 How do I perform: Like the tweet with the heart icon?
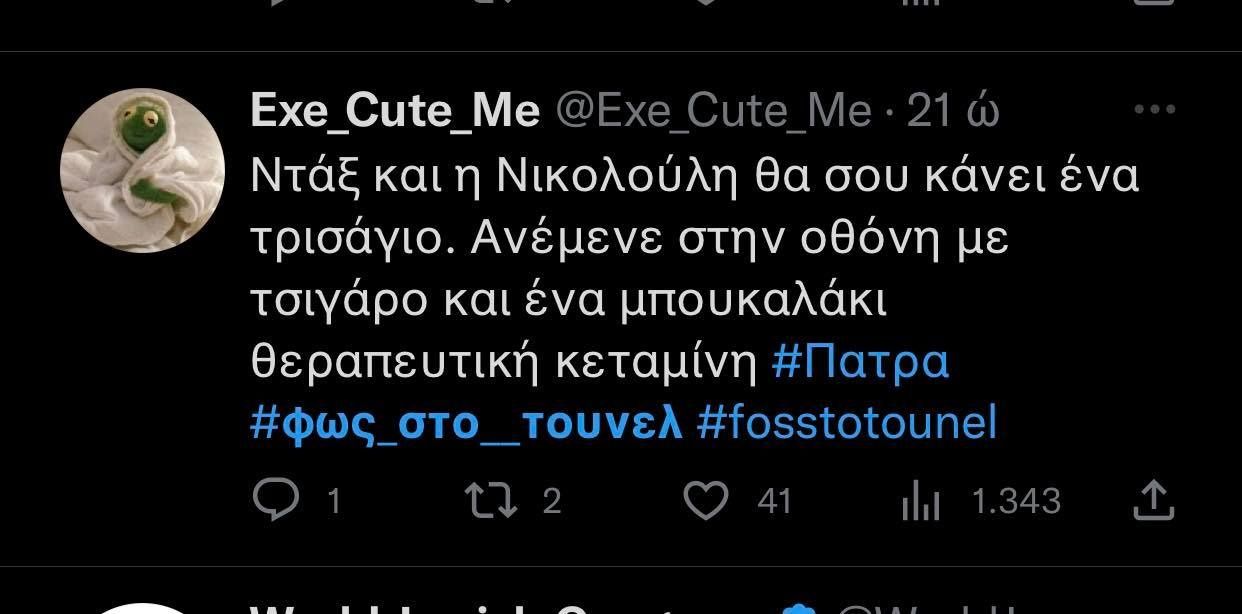[x=706, y=500]
